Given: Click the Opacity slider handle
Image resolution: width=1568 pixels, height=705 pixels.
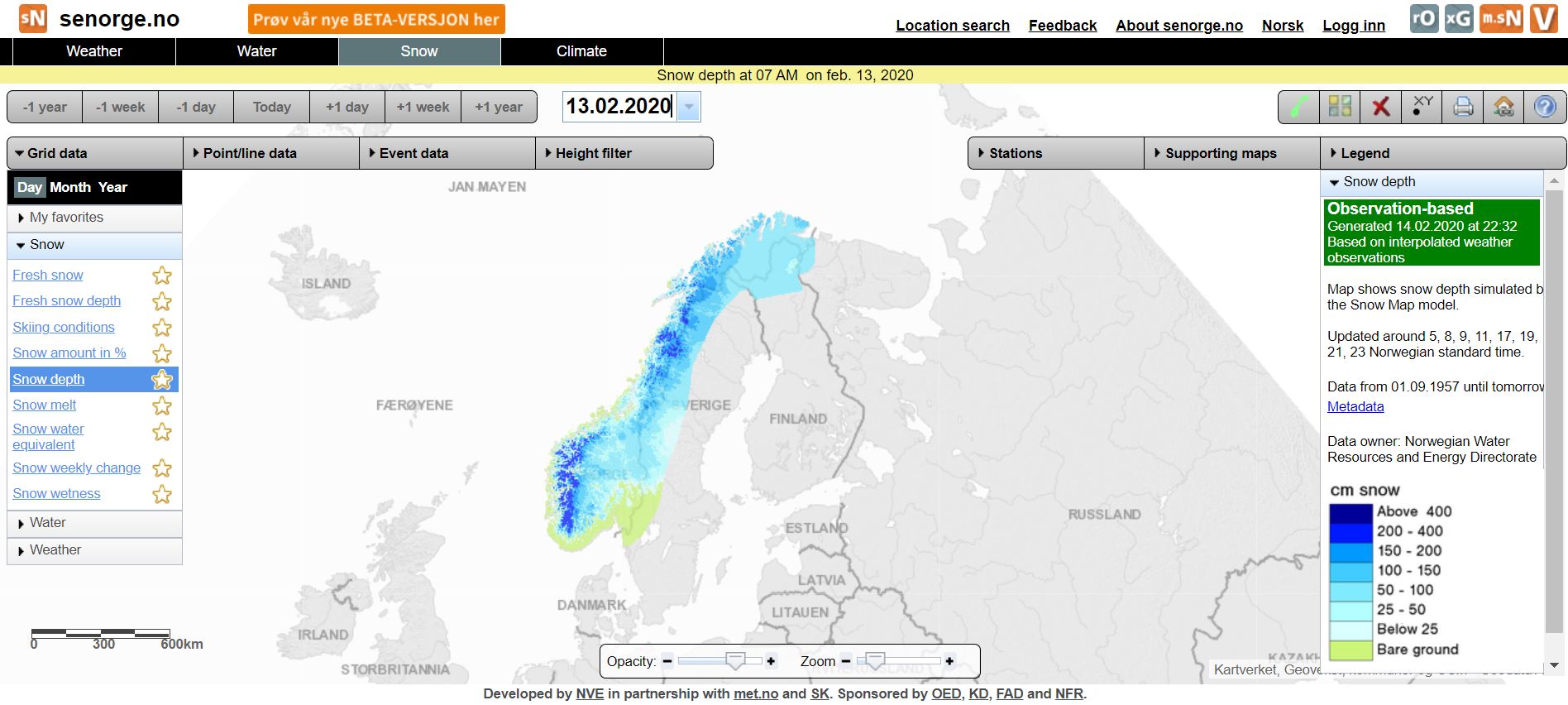Looking at the screenshot, I should (734, 660).
